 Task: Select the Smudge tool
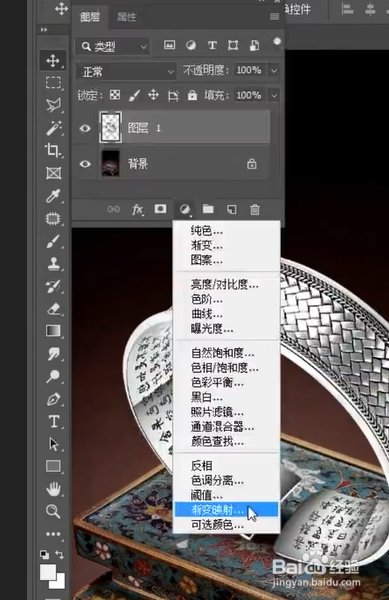[53, 354]
